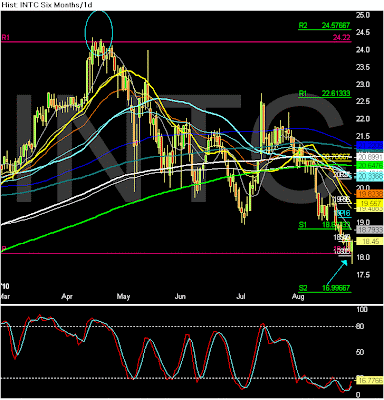Click the Aug month label on time axis
Image resolution: width=384 pixels, height=400 pixels.
[x=298, y=297]
